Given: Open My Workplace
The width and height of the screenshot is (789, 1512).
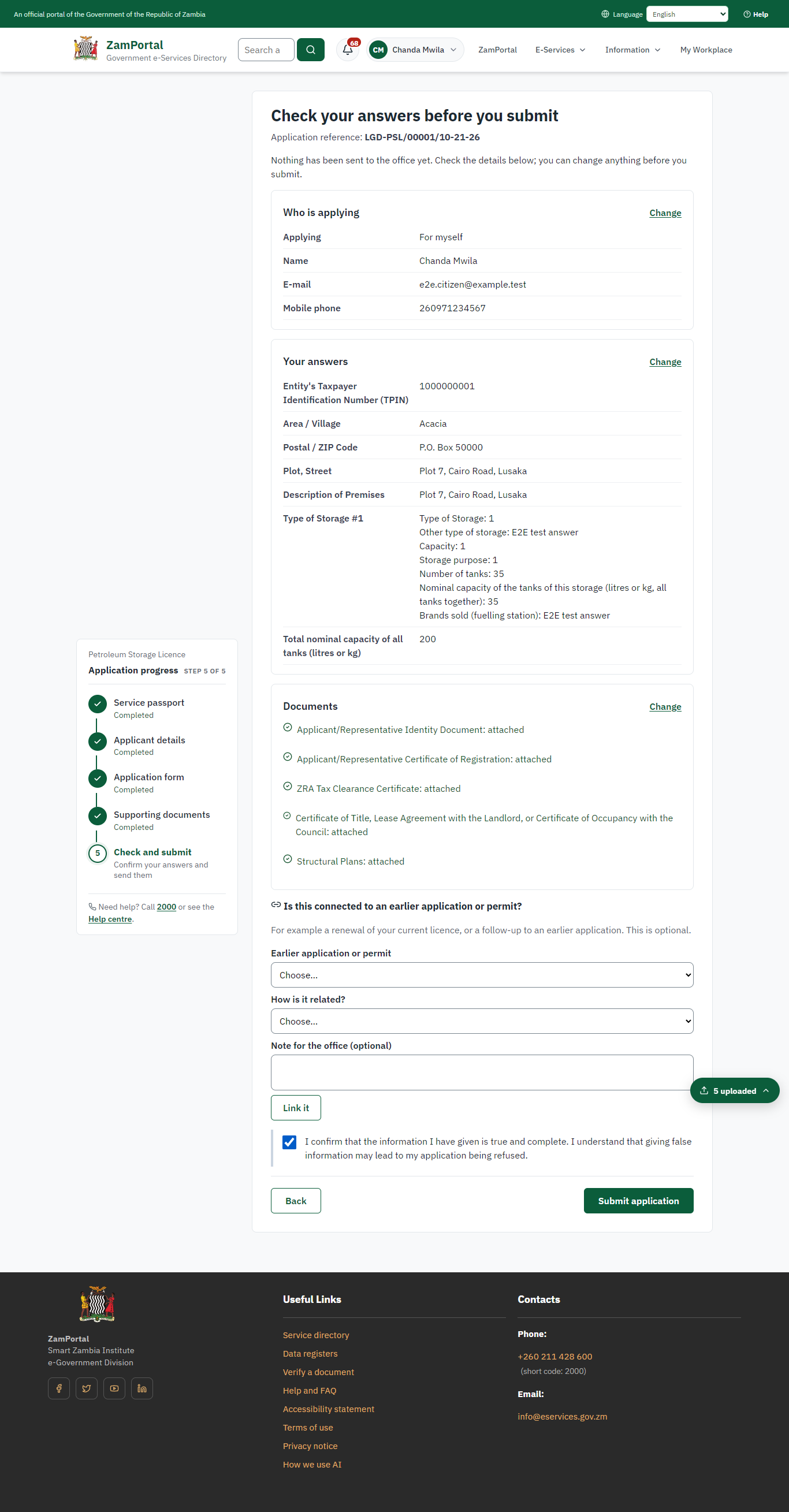Looking at the screenshot, I should [x=706, y=50].
